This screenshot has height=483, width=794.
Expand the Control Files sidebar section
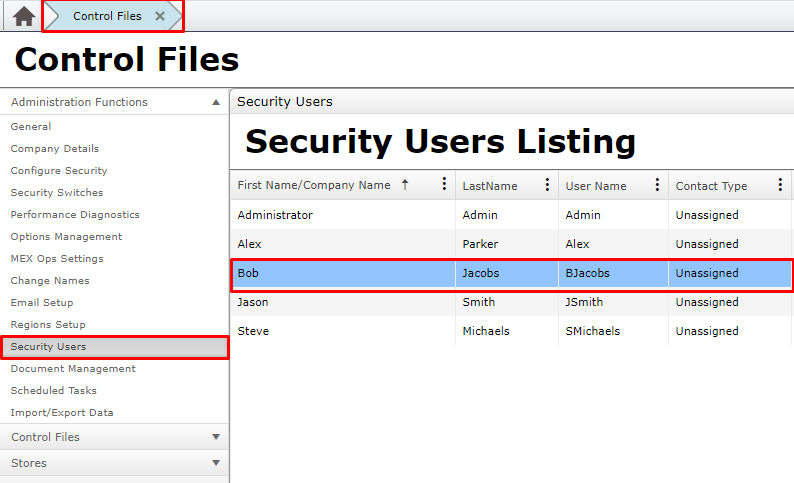(x=216, y=437)
